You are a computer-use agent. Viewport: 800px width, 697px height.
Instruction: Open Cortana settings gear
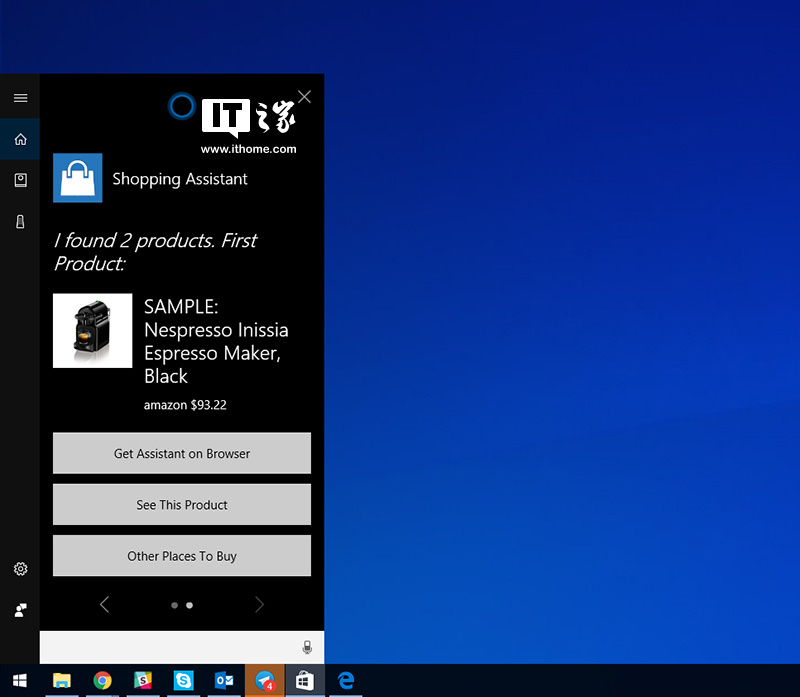point(20,569)
